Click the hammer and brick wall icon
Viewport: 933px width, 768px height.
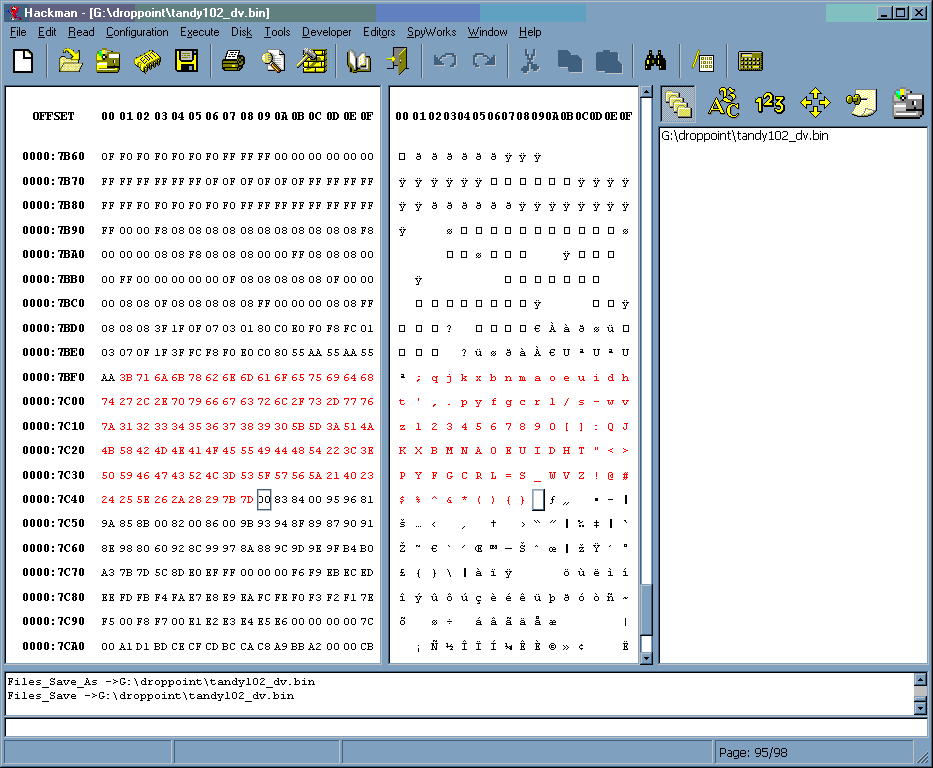(x=312, y=61)
